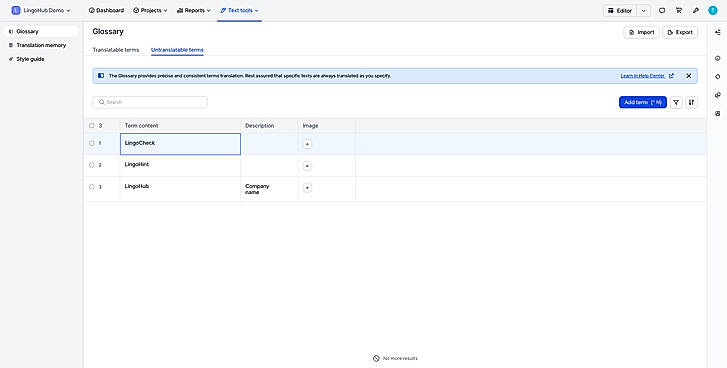This screenshot has width=727, height=368.
Task: Open the dropdown arrow beside Editor
Action: [x=644, y=11]
